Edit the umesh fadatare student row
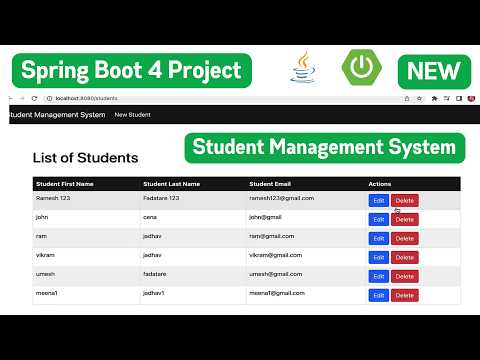Viewport: 480px width, 360px height. pyautogui.click(x=379, y=276)
